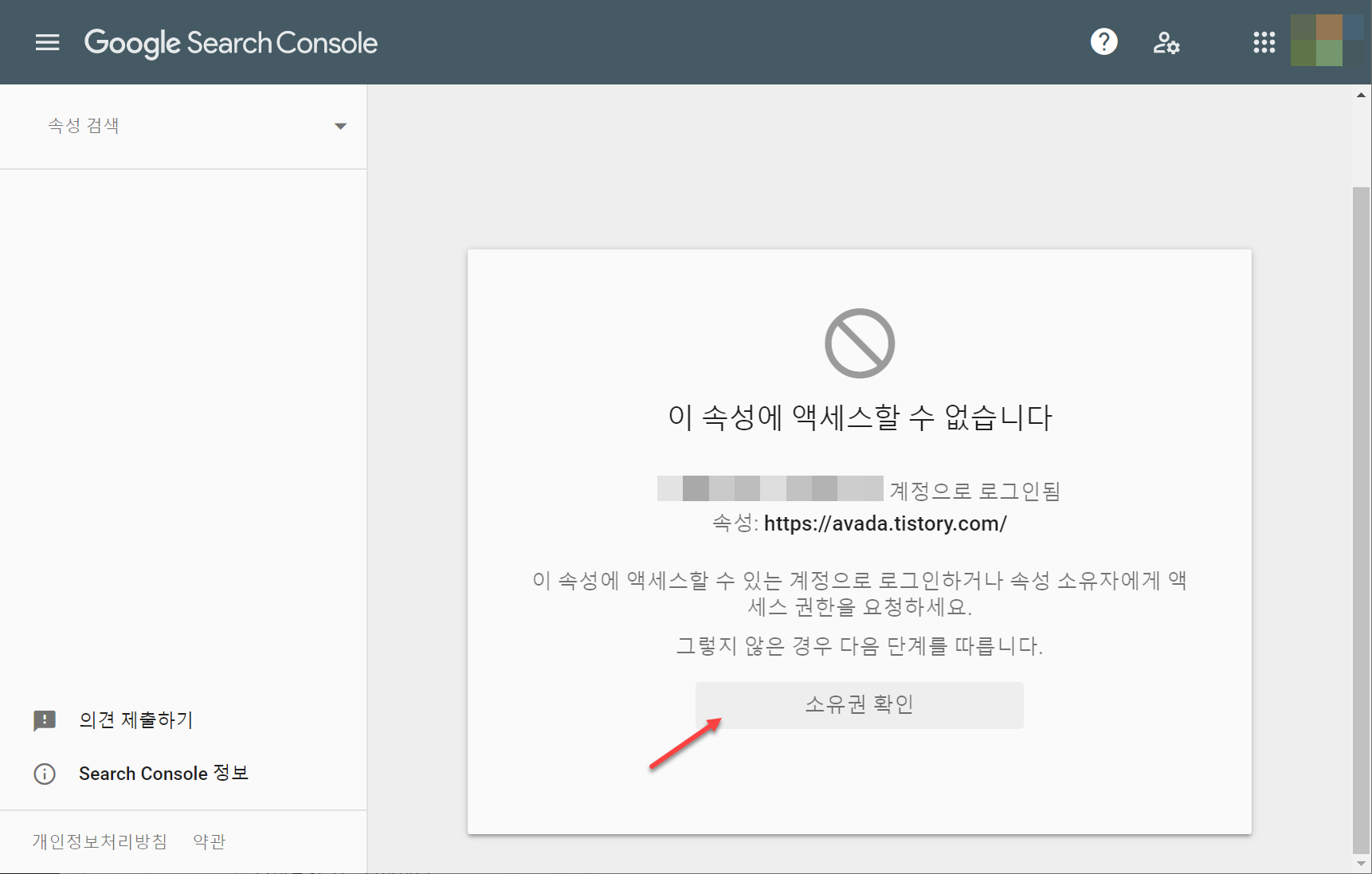Screen dimensions: 1372x874
Task: Click the 소유권 확인 button
Action: point(859,704)
